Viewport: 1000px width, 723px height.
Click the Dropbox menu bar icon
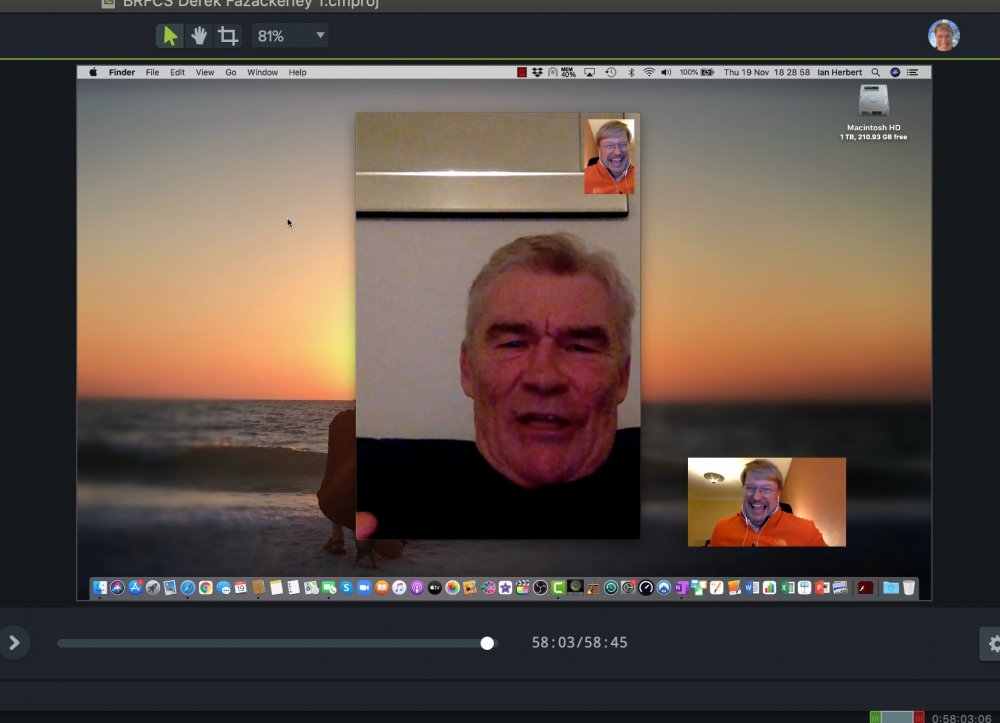coord(537,73)
